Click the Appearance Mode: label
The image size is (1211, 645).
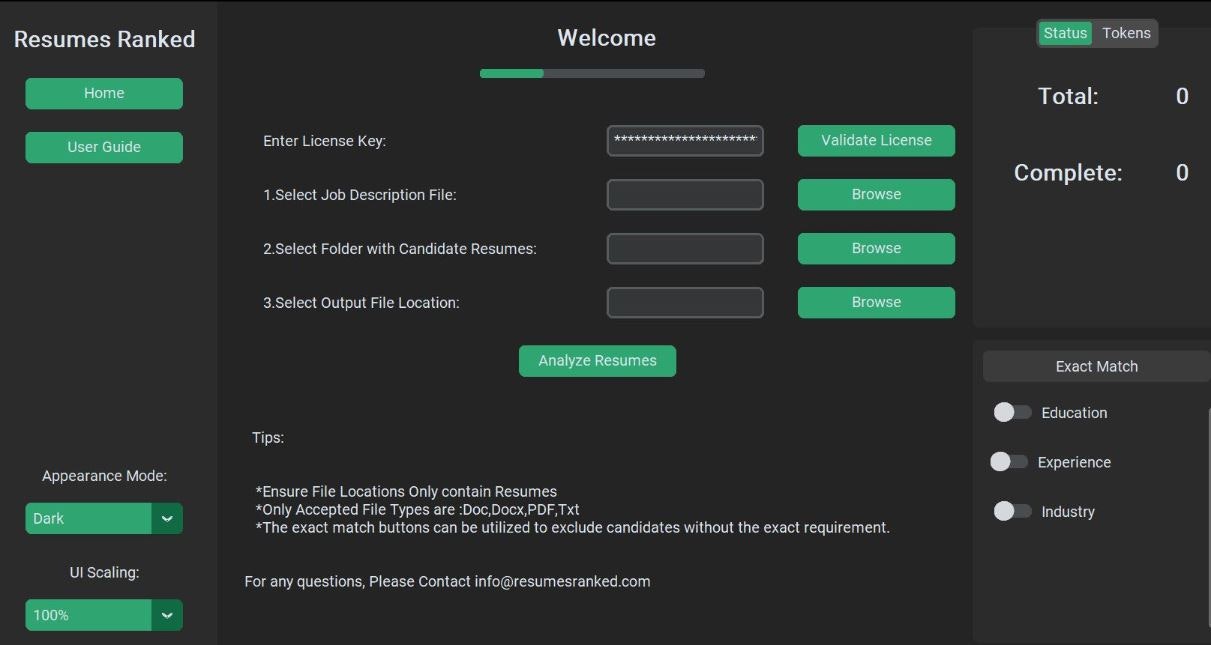(x=104, y=476)
